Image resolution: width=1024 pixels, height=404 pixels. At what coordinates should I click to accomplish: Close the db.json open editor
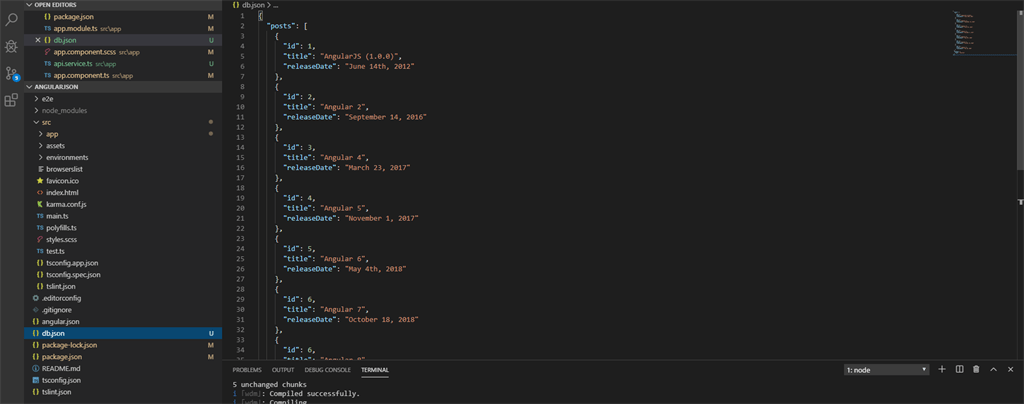click(38, 40)
